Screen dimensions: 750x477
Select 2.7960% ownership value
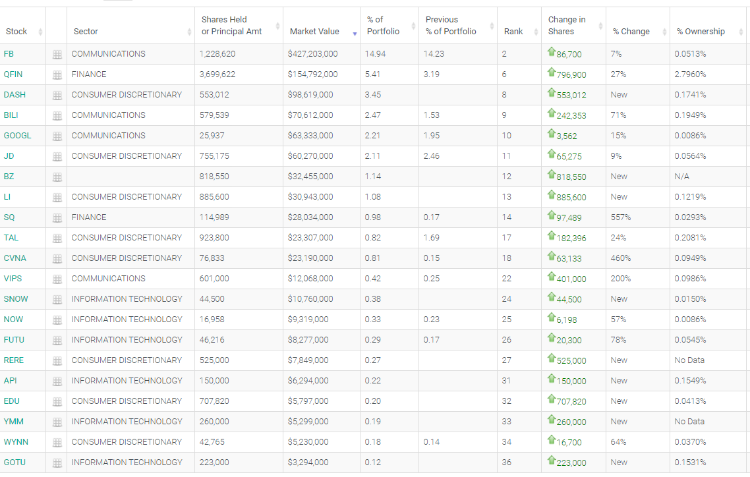point(690,74)
